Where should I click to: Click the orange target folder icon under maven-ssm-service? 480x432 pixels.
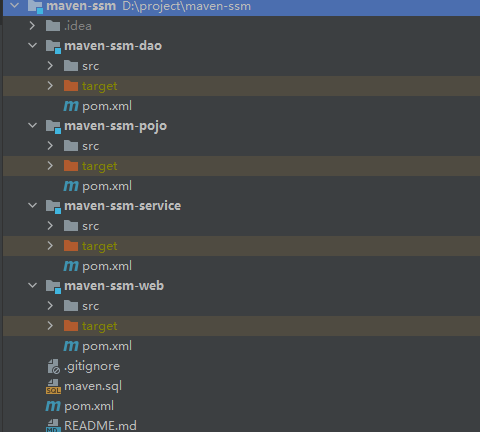coord(71,246)
